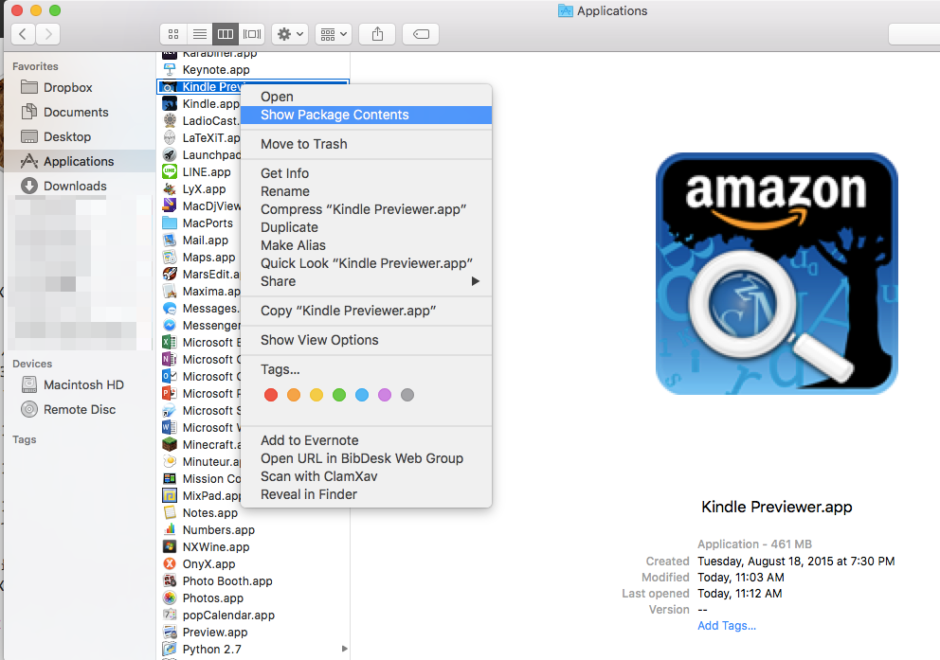The height and width of the screenshot is (660, 940).
Task: Switch to Cover Flow view
Action: pos(252,34)
